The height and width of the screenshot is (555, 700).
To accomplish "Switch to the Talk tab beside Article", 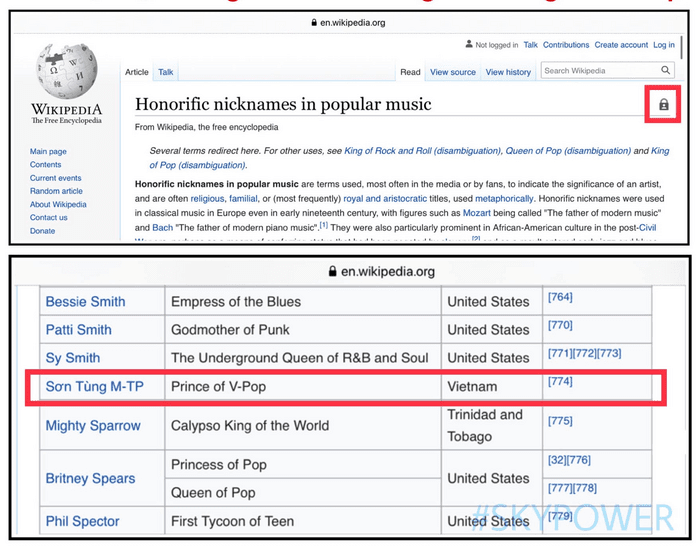I will (166, 72).
